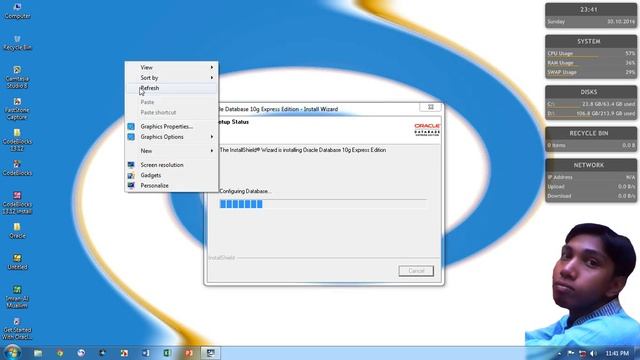Open the Sort by submenu
The image size is (640, 360).
tap(171, 78)
